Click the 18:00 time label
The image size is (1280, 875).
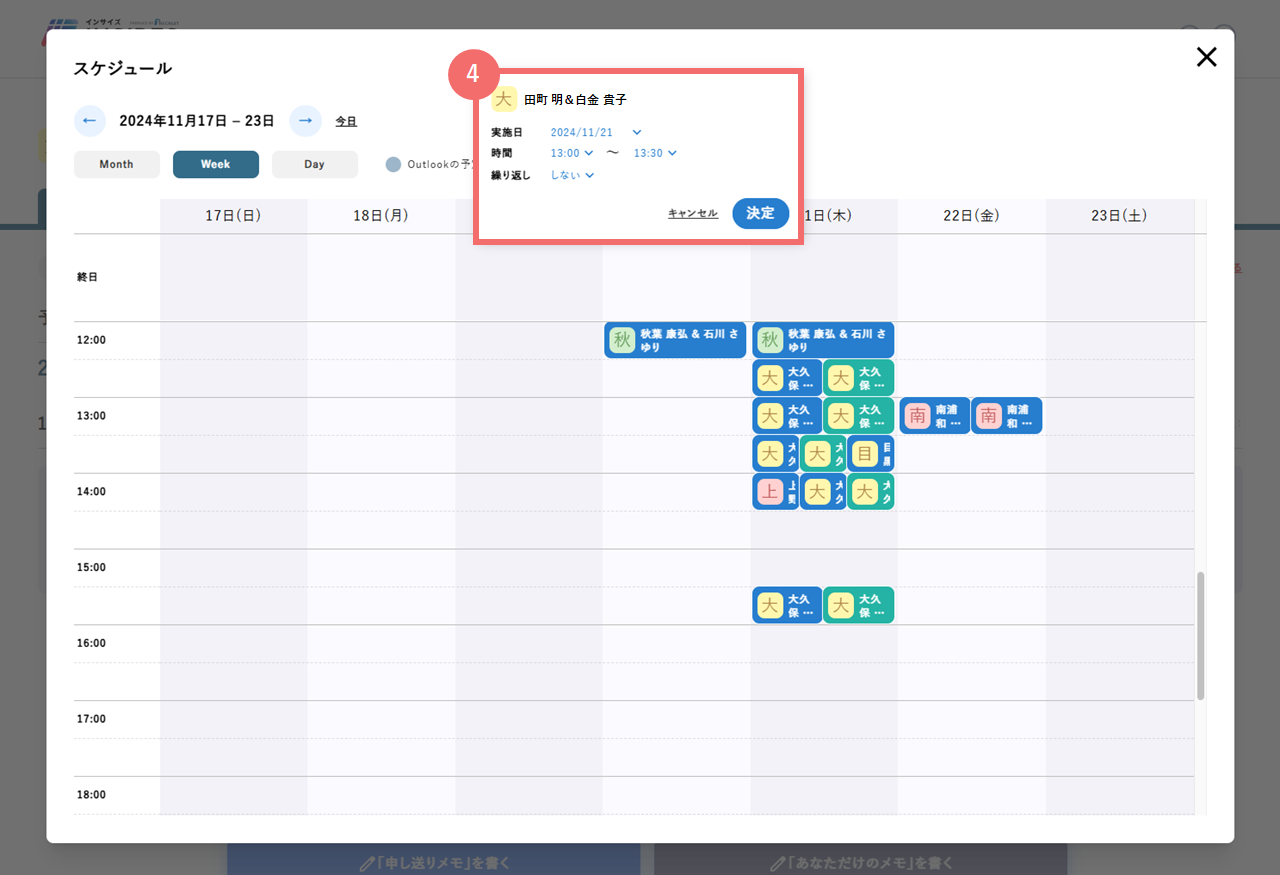91,795
